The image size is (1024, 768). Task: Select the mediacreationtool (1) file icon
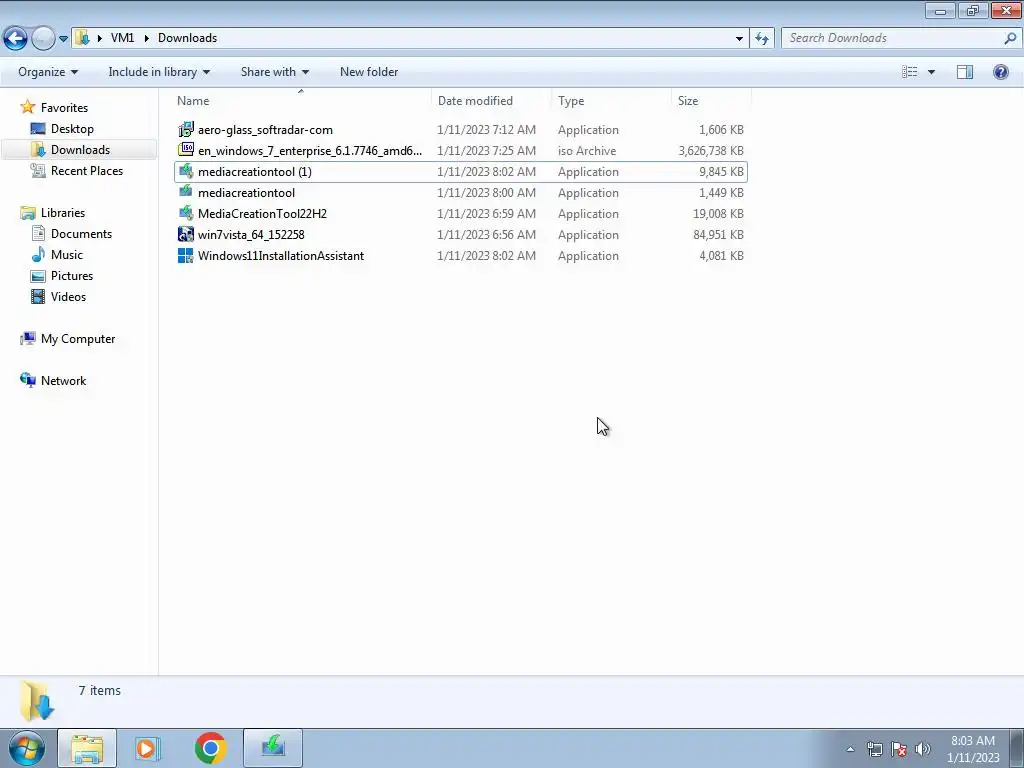coord(186,171)
